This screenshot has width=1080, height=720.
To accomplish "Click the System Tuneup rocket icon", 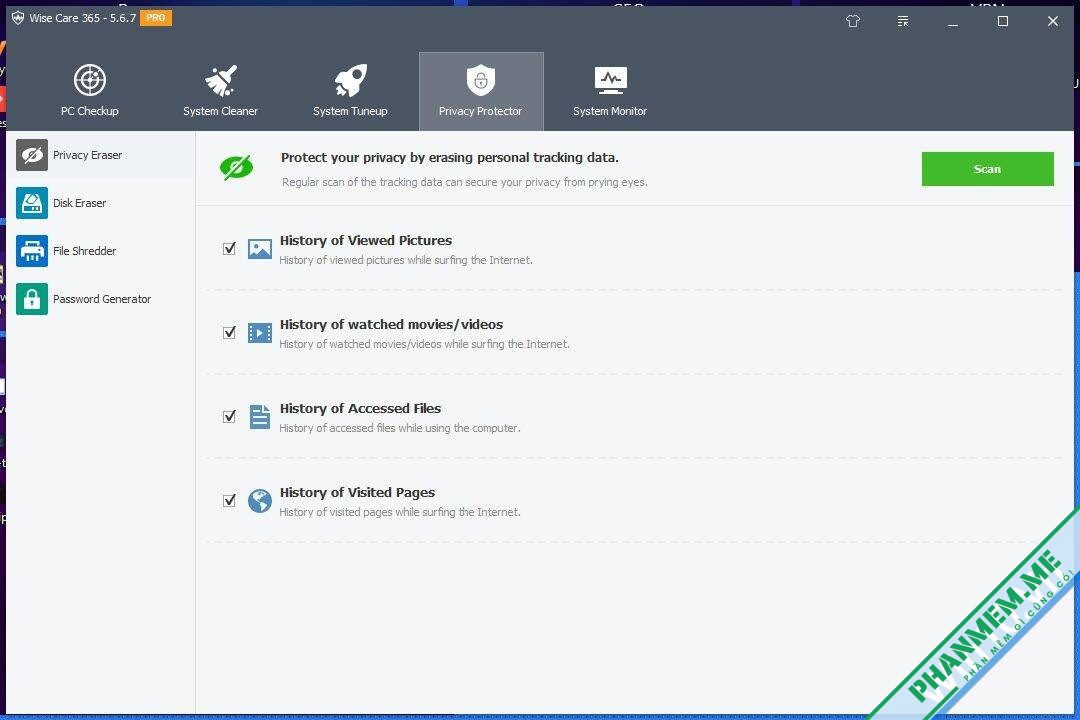I will coord(351,80).
